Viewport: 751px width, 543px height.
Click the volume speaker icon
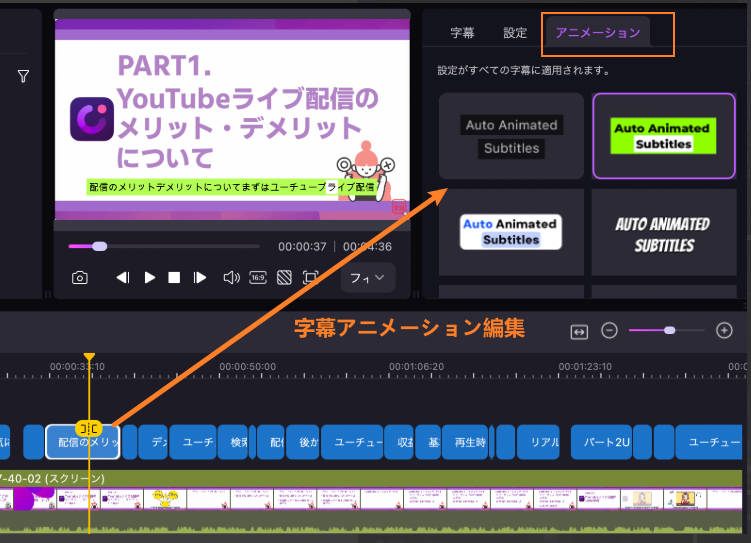tap(231, 278)
